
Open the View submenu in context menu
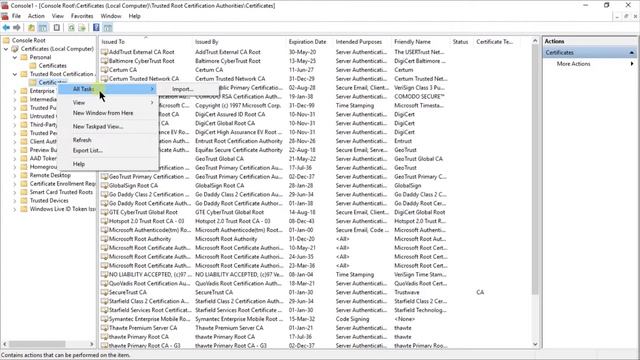pyautogui.click(x=108, y=102)
